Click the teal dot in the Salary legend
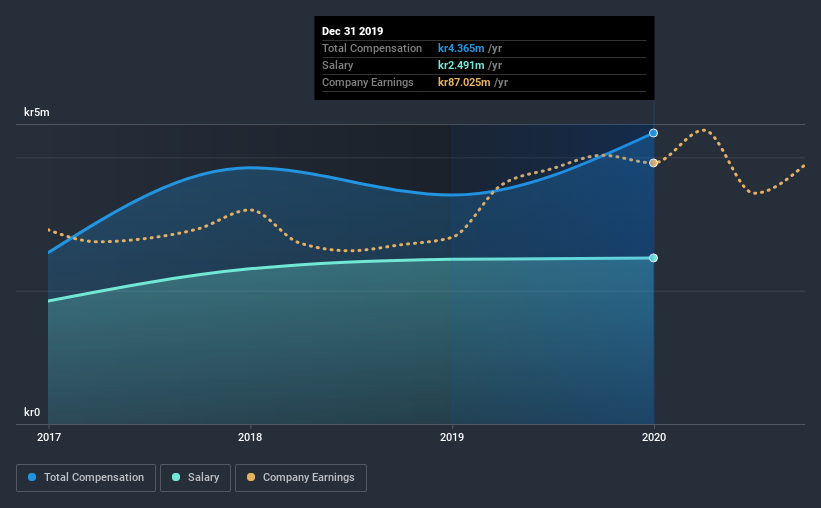The width and height of the screenshot is (821, 508). click(176, 477)
